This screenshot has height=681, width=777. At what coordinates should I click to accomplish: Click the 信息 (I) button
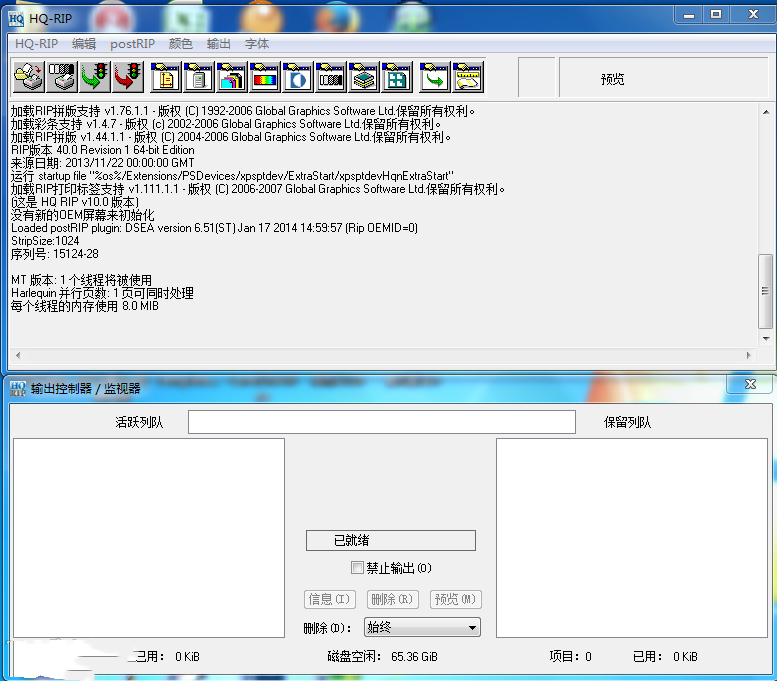pyautogui.click(x=330, y=599)
